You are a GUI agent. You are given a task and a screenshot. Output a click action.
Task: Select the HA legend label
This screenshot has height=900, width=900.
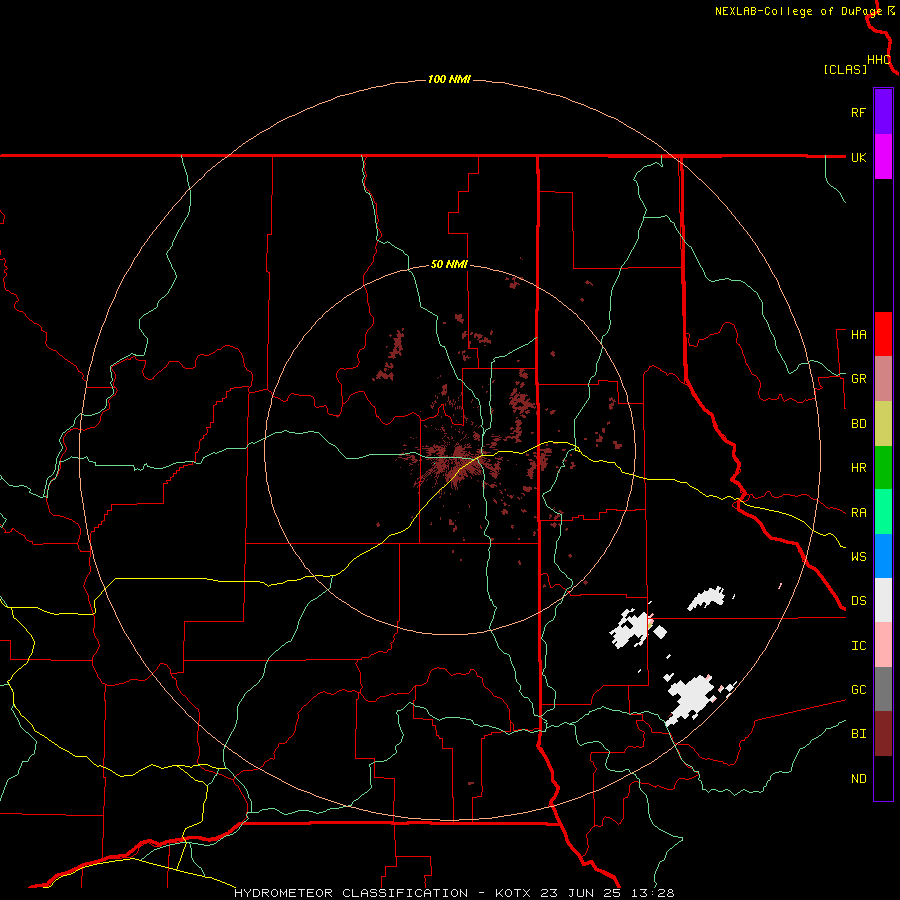858,335
